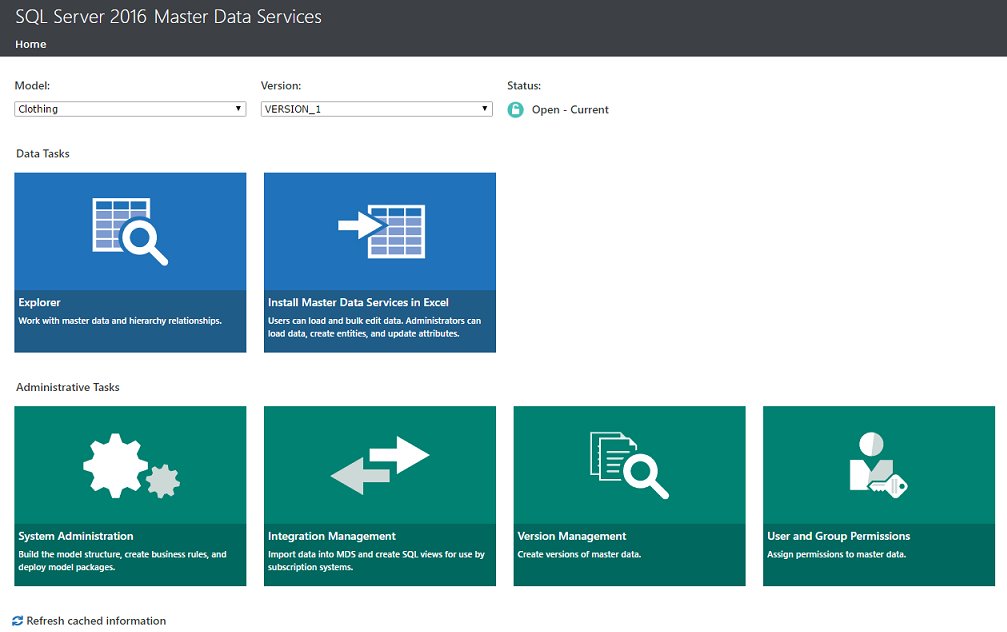
Task: Click 'Create versions of master data.' text
Action: pos(579,554)
